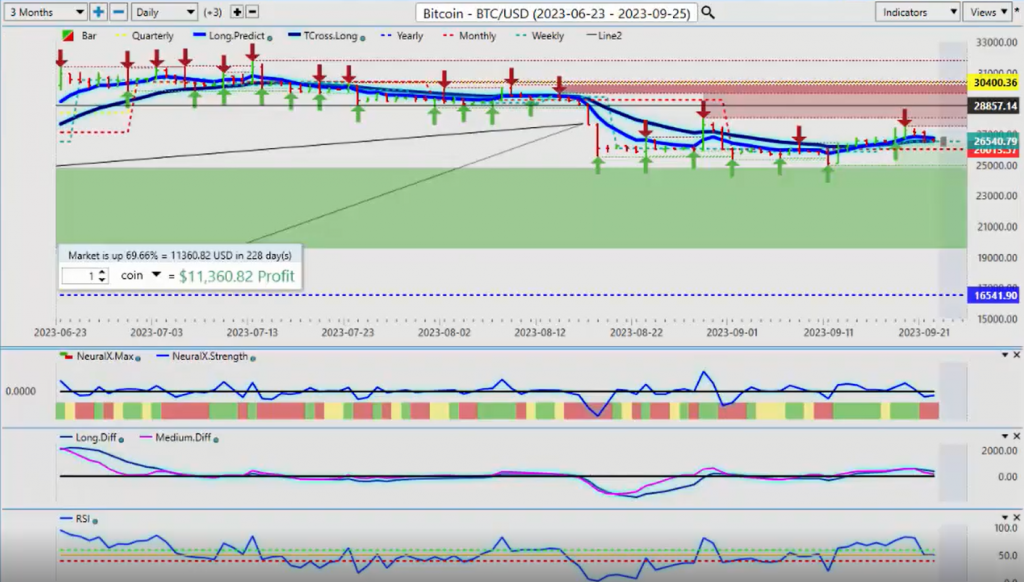Image resolution: width=1024 pixels, height=582 pixels.
Task: Click the 2023-07-23 date axis label
Action: [x=348, y=332]
